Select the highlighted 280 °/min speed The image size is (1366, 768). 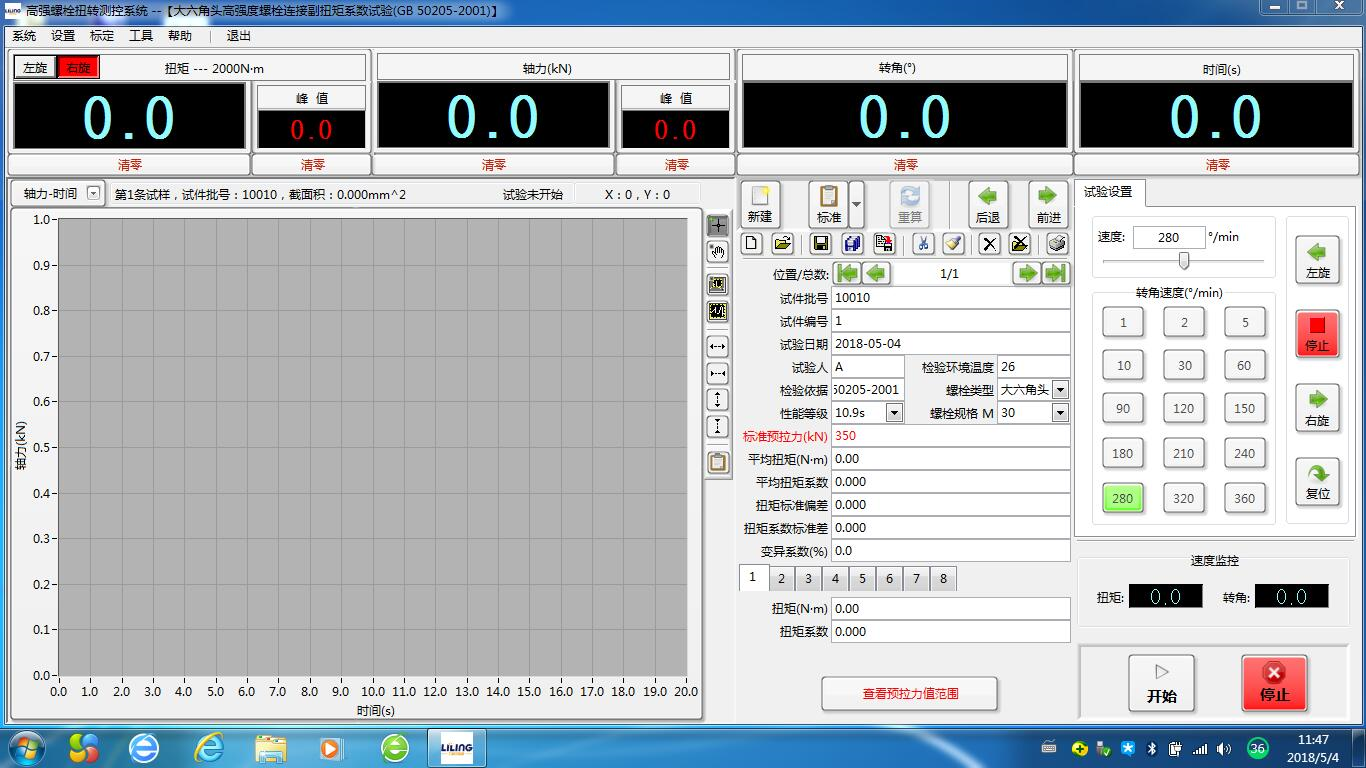click(1123, 498)
